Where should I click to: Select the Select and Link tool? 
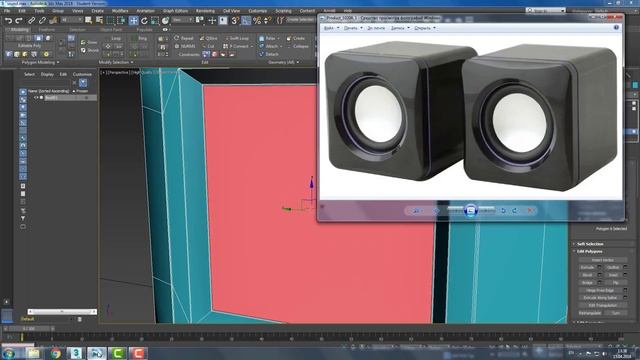pos(31,20)
